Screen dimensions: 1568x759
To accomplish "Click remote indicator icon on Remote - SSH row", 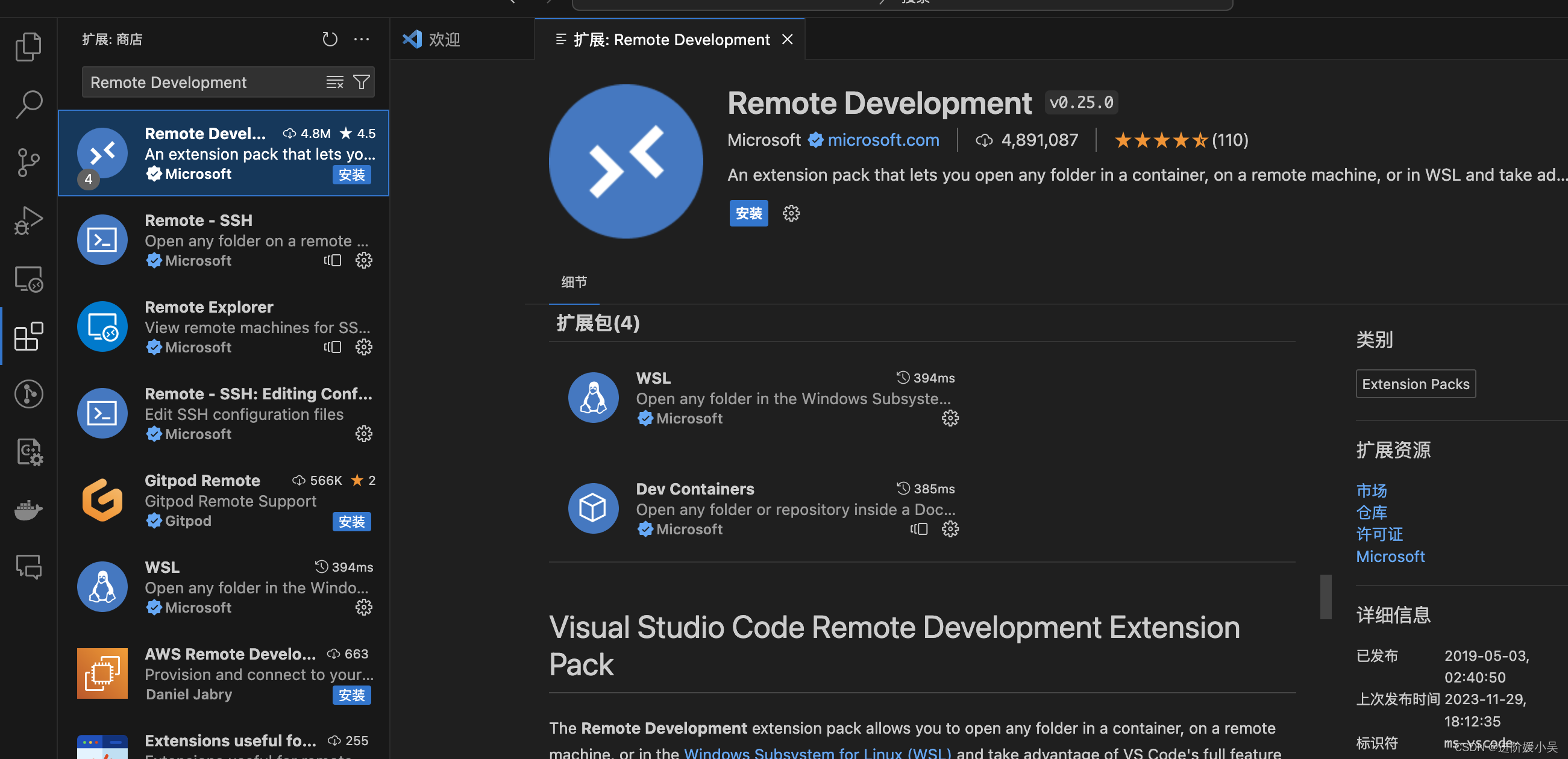I will [333, 260].
